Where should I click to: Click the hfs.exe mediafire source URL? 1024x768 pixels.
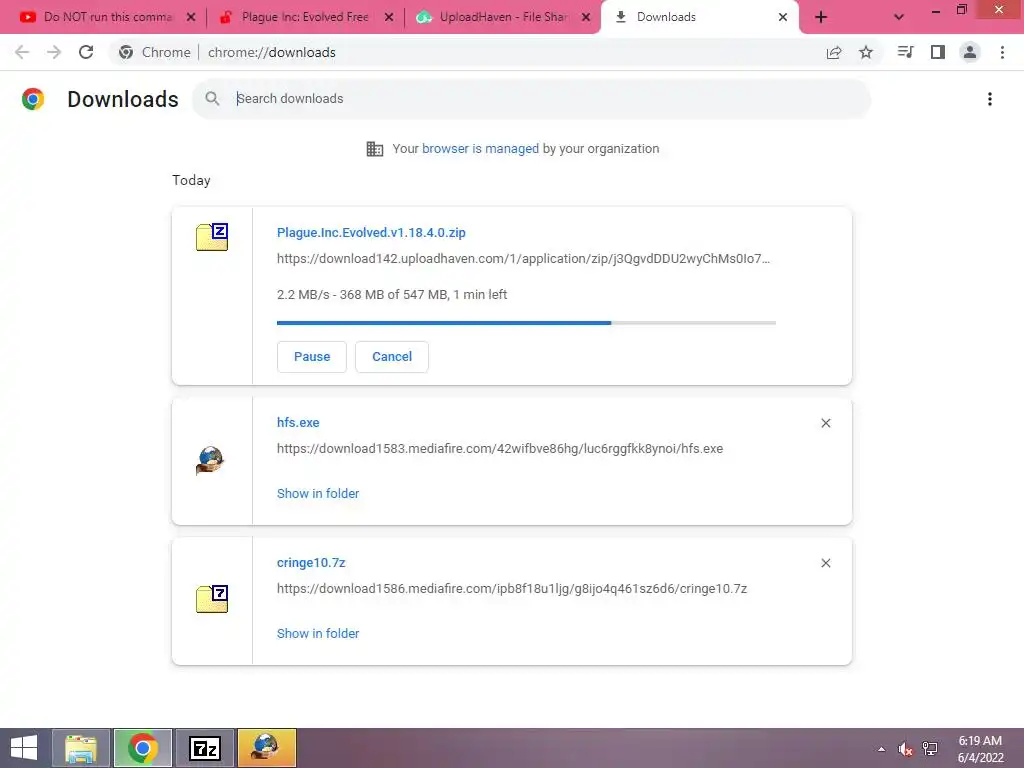[500, 449]
